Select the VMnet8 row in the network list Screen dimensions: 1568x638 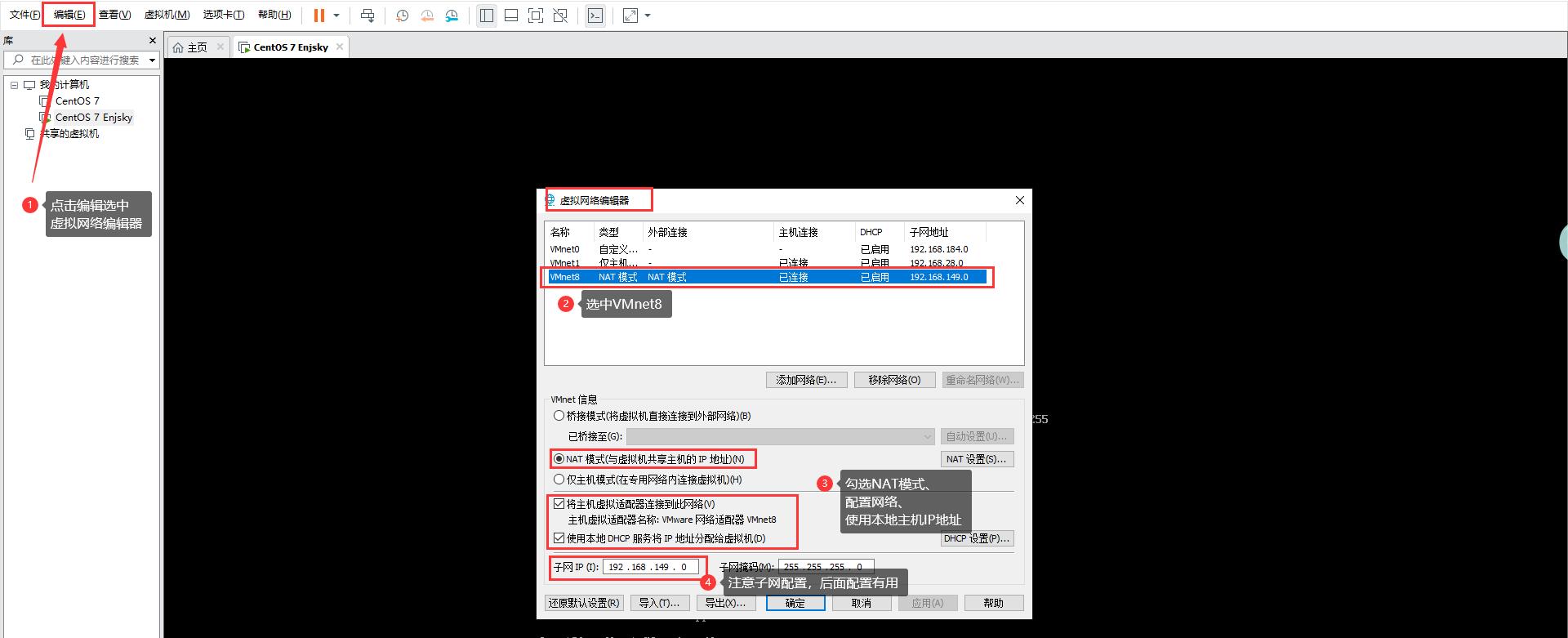click(768, 278)
